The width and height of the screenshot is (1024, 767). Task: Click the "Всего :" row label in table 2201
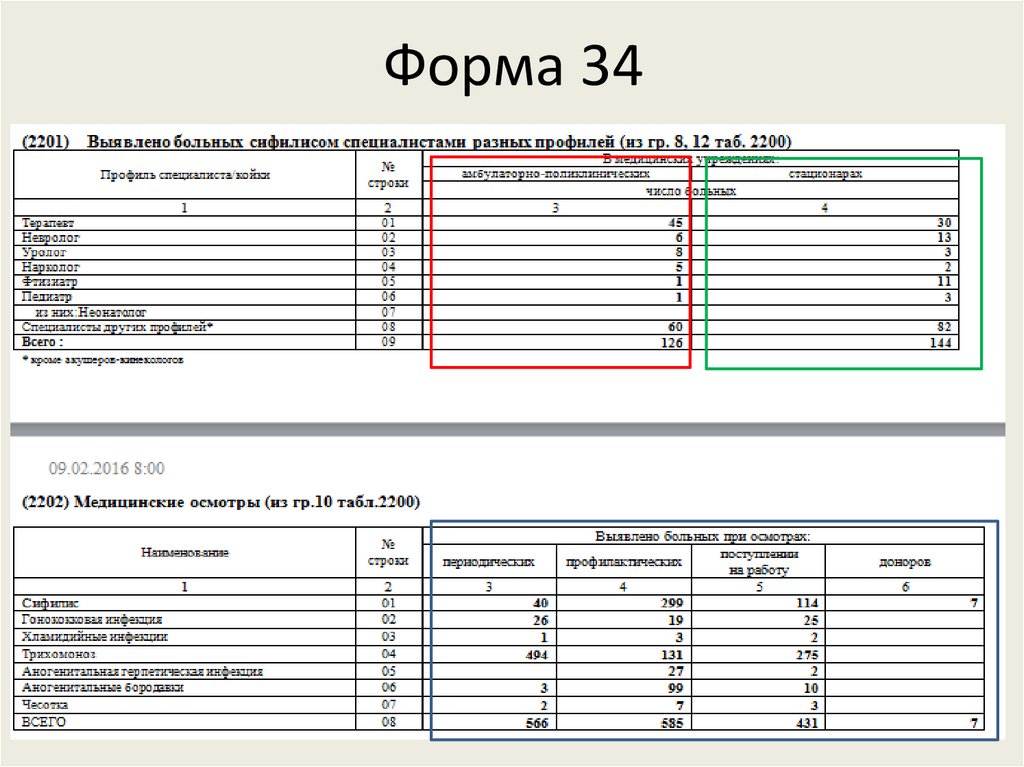pos(42,342)
